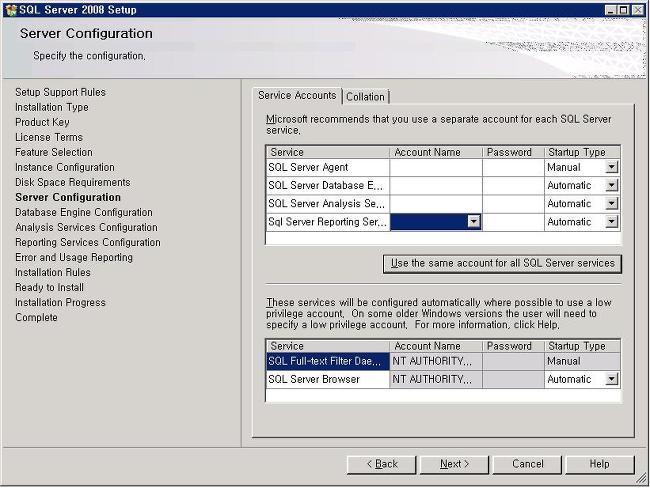The image size is (650, 488).
Task: Click Account Name field for SQL Server Agent
Action: (x=436, y=167)
